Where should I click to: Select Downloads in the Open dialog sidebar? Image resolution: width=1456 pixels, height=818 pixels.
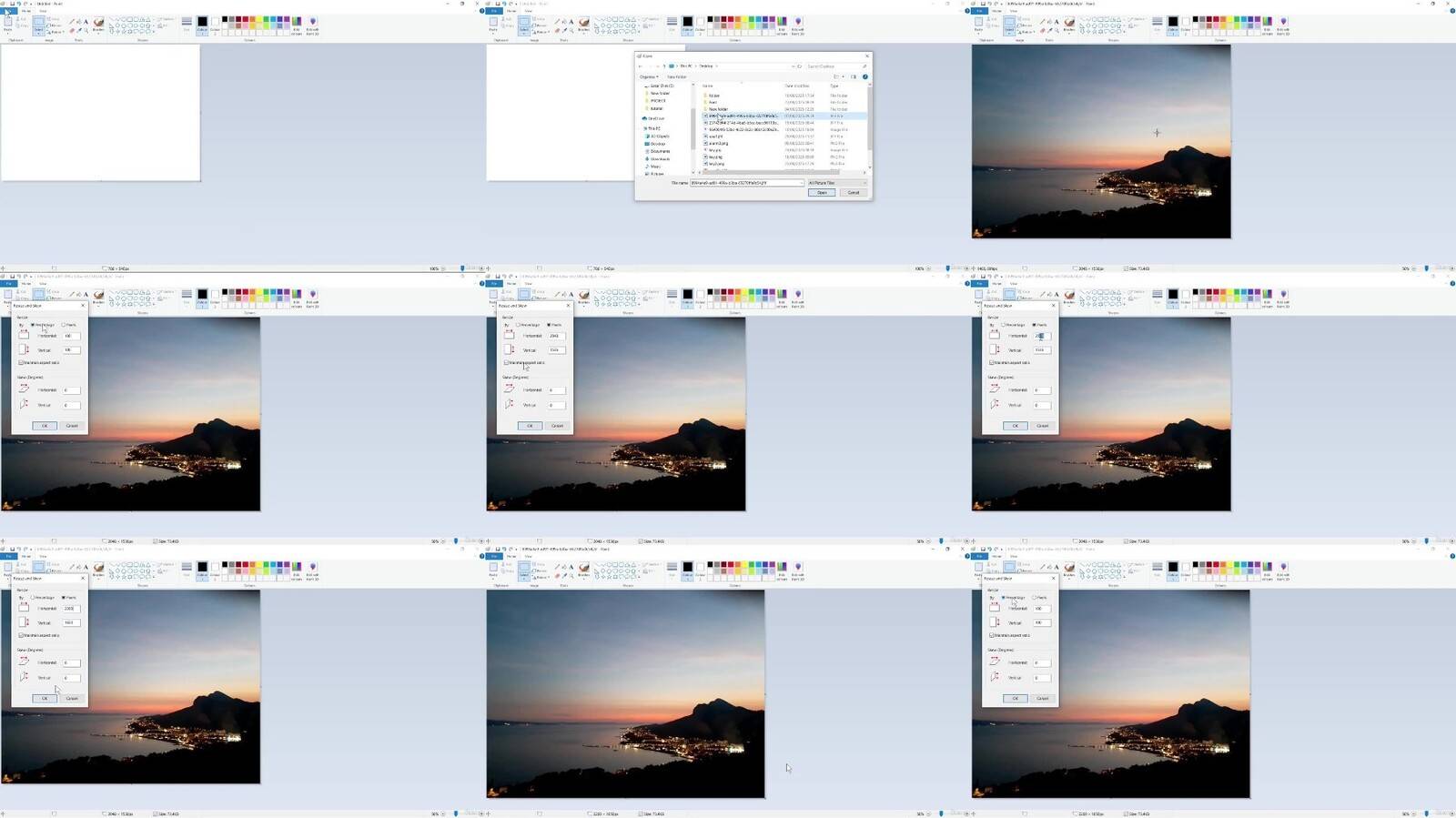pyautogui.click(x=660, y=159)
